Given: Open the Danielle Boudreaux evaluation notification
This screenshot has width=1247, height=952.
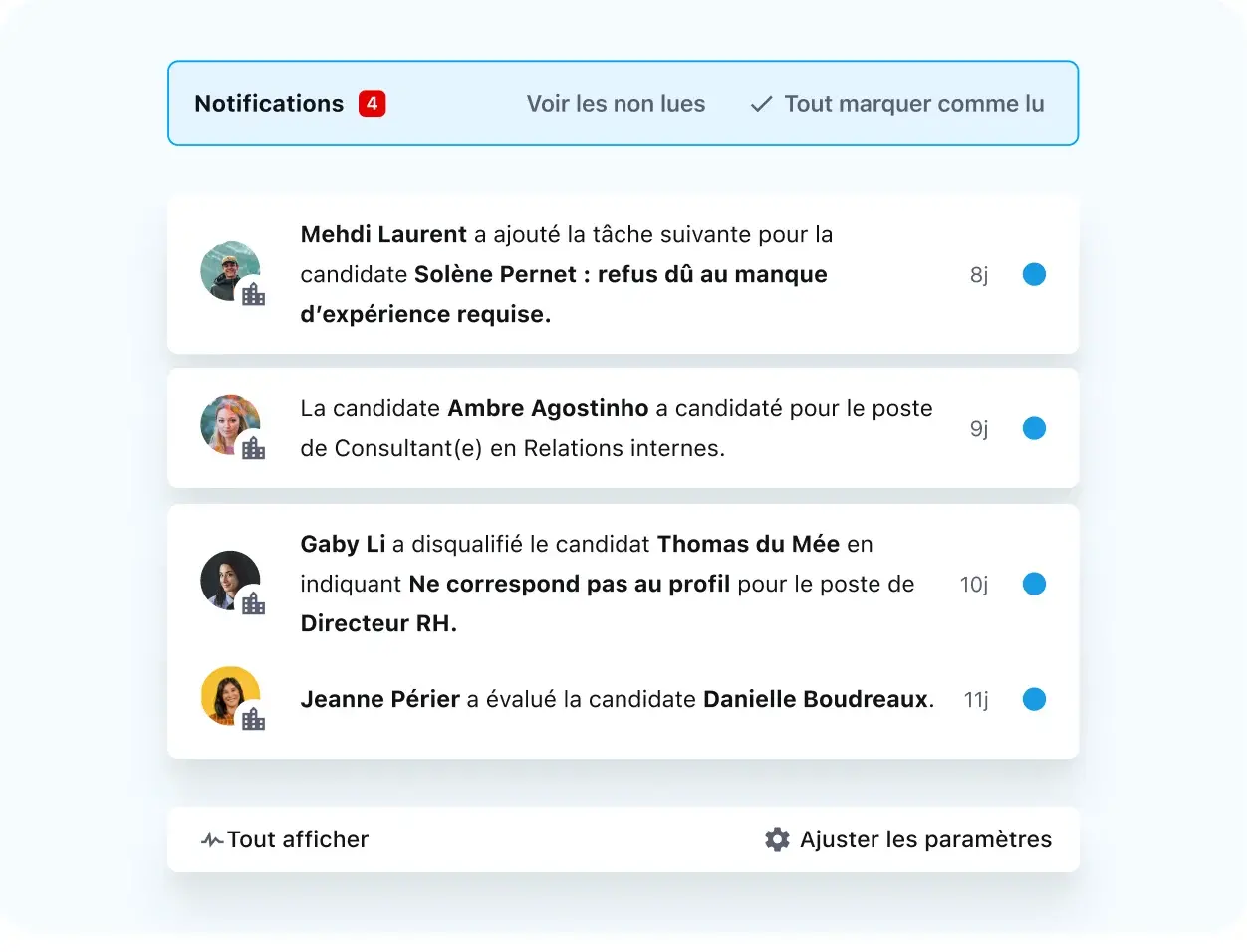Looking at the screenshot, I should coord(617,699).
